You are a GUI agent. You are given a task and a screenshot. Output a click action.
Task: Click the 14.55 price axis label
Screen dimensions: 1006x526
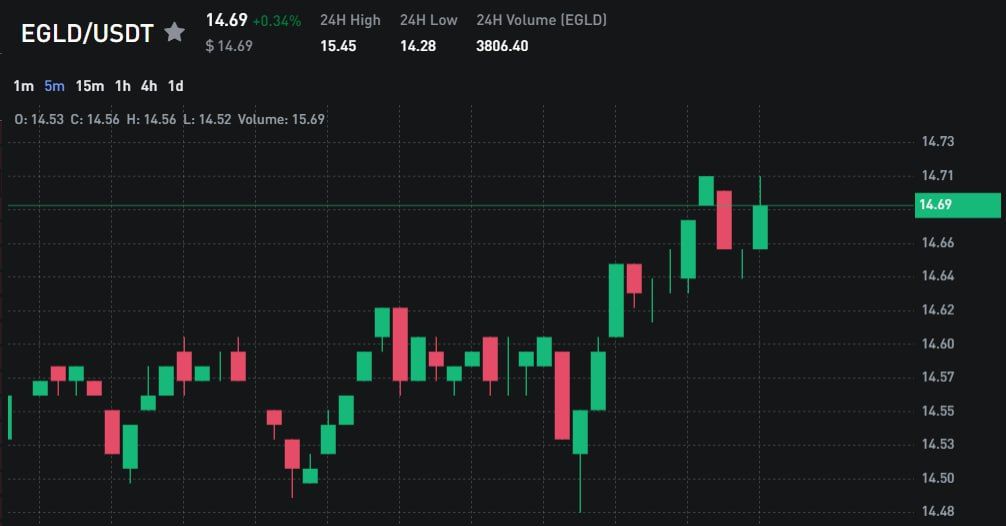pyautogui.click(x=938, y=411)
